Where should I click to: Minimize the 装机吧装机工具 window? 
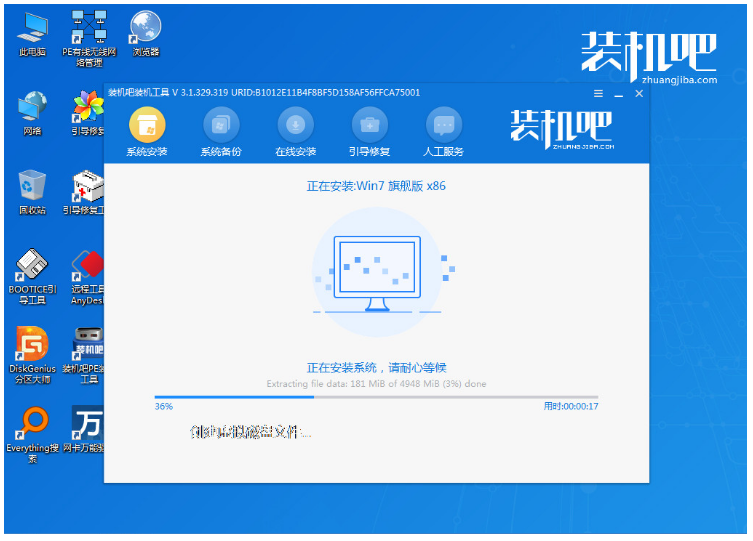(619, 94)
